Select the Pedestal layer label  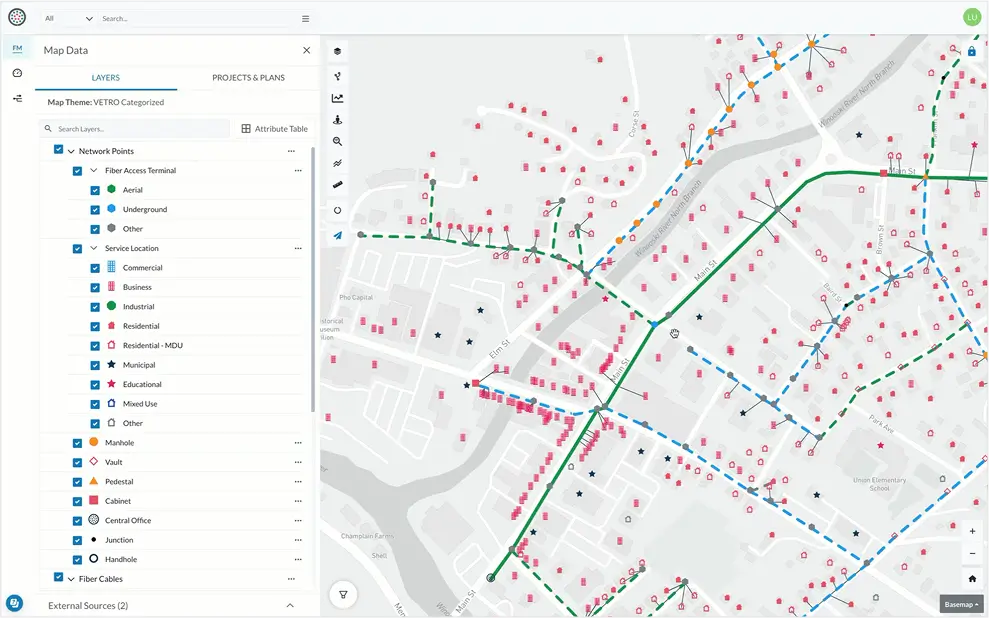point(119,482)
